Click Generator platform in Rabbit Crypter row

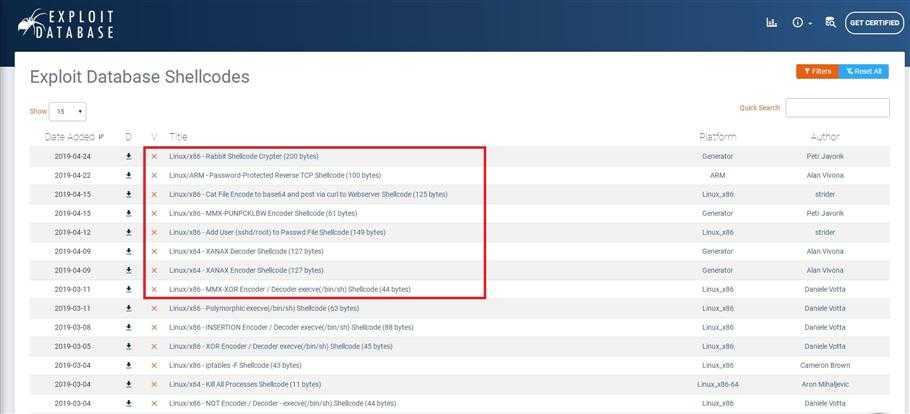pyautogui.click(x=717, y=156)
